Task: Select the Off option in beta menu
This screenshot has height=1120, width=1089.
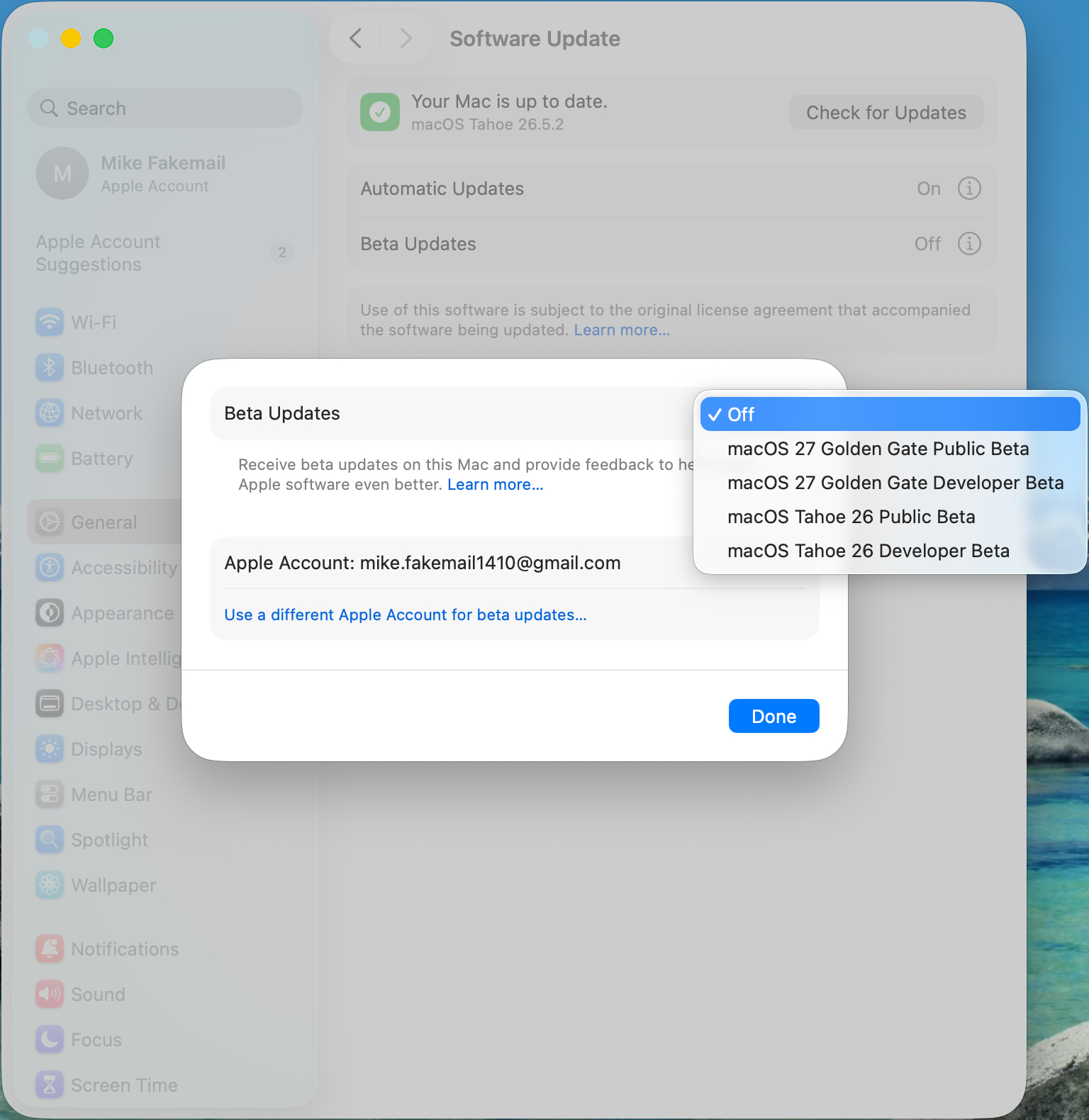Action: click(890, 414)
